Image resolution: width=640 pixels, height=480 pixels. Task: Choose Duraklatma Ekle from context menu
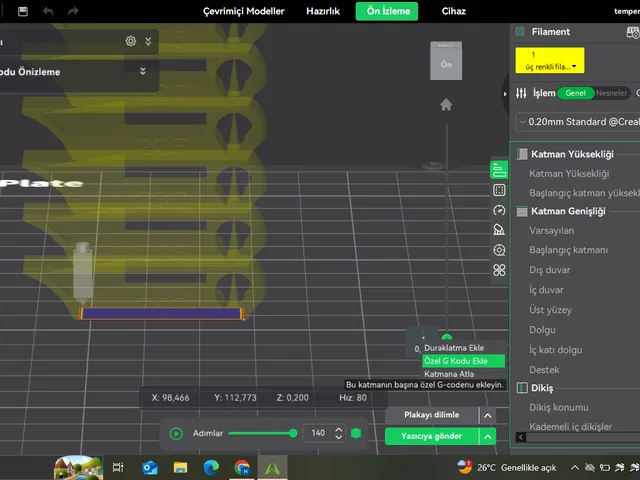(x=454, y=348)
